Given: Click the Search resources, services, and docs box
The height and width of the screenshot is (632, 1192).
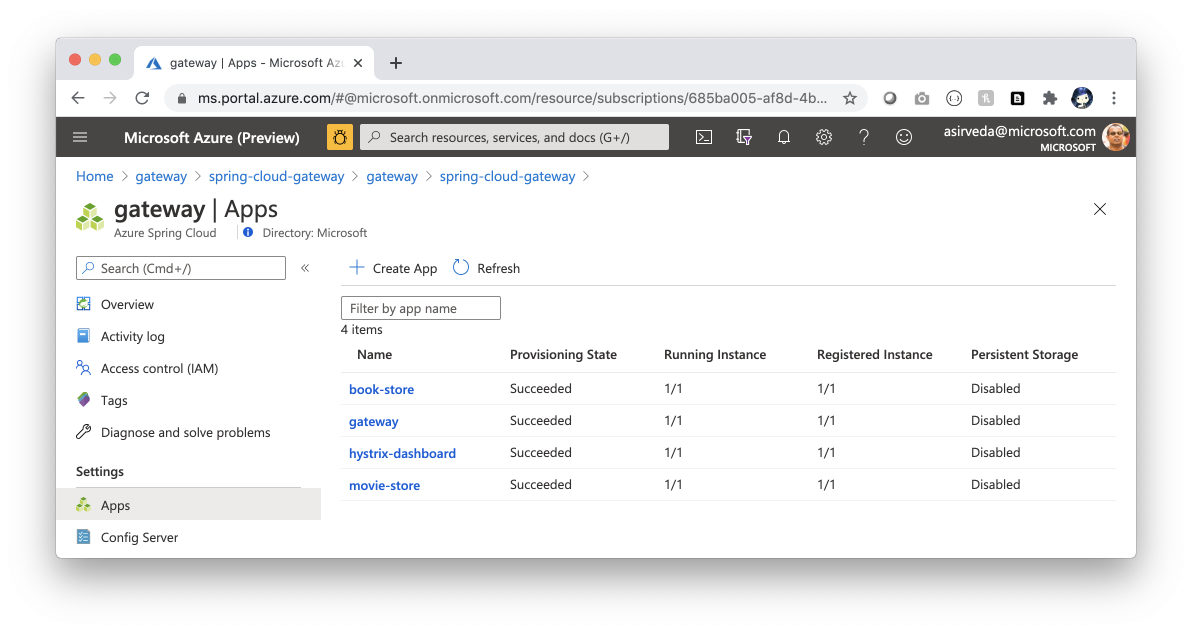Looking at the screenshot, I should pos(515,138).
